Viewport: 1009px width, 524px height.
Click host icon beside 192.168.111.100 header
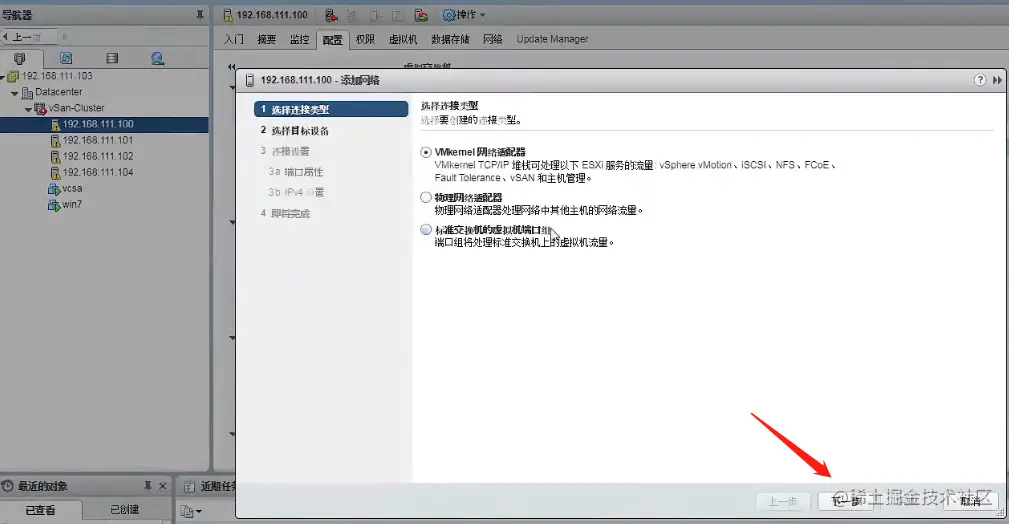(x=228, y=15)
